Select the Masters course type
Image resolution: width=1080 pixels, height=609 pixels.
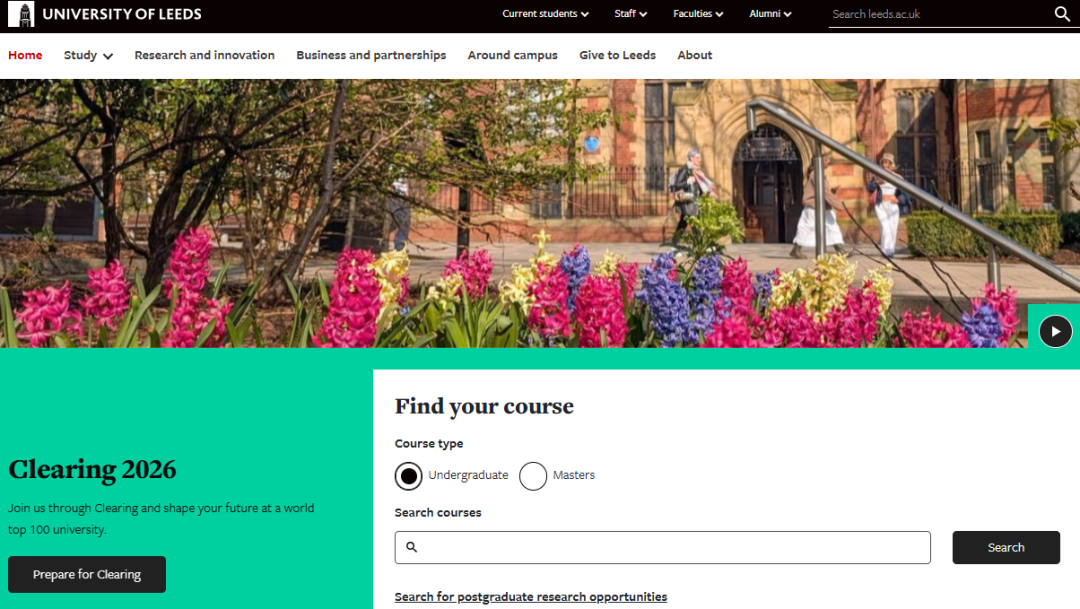532,476
